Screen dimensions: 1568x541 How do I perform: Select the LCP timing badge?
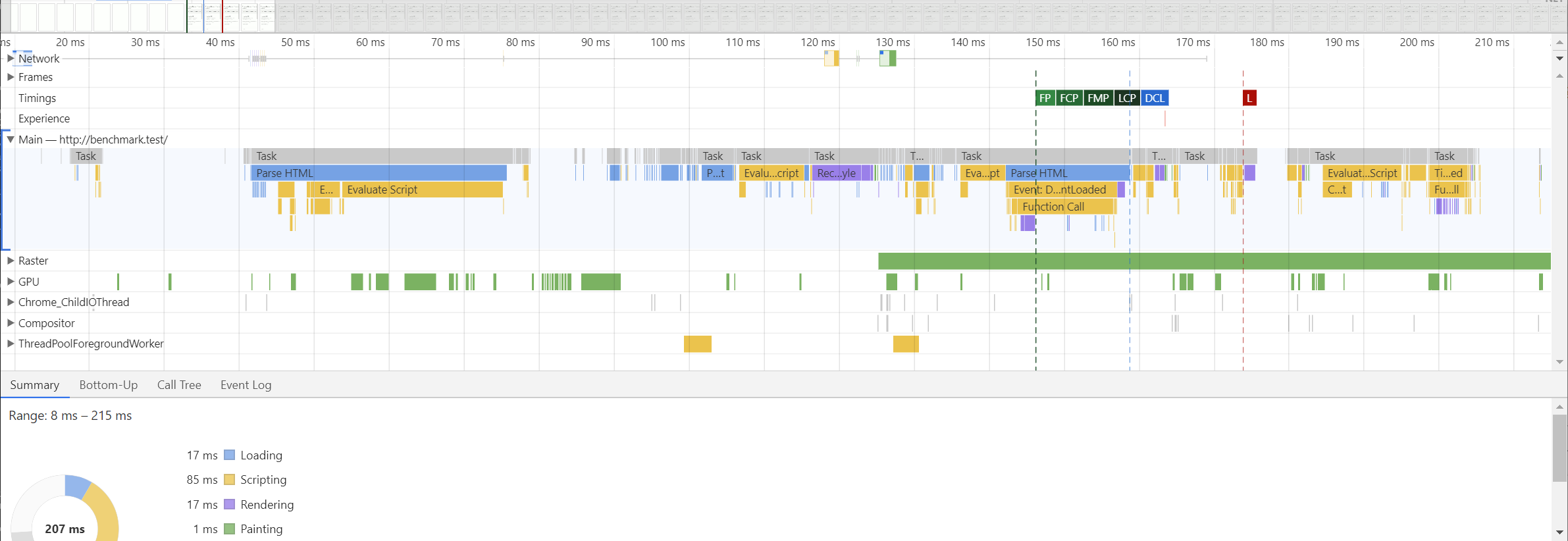(1127, 98)
